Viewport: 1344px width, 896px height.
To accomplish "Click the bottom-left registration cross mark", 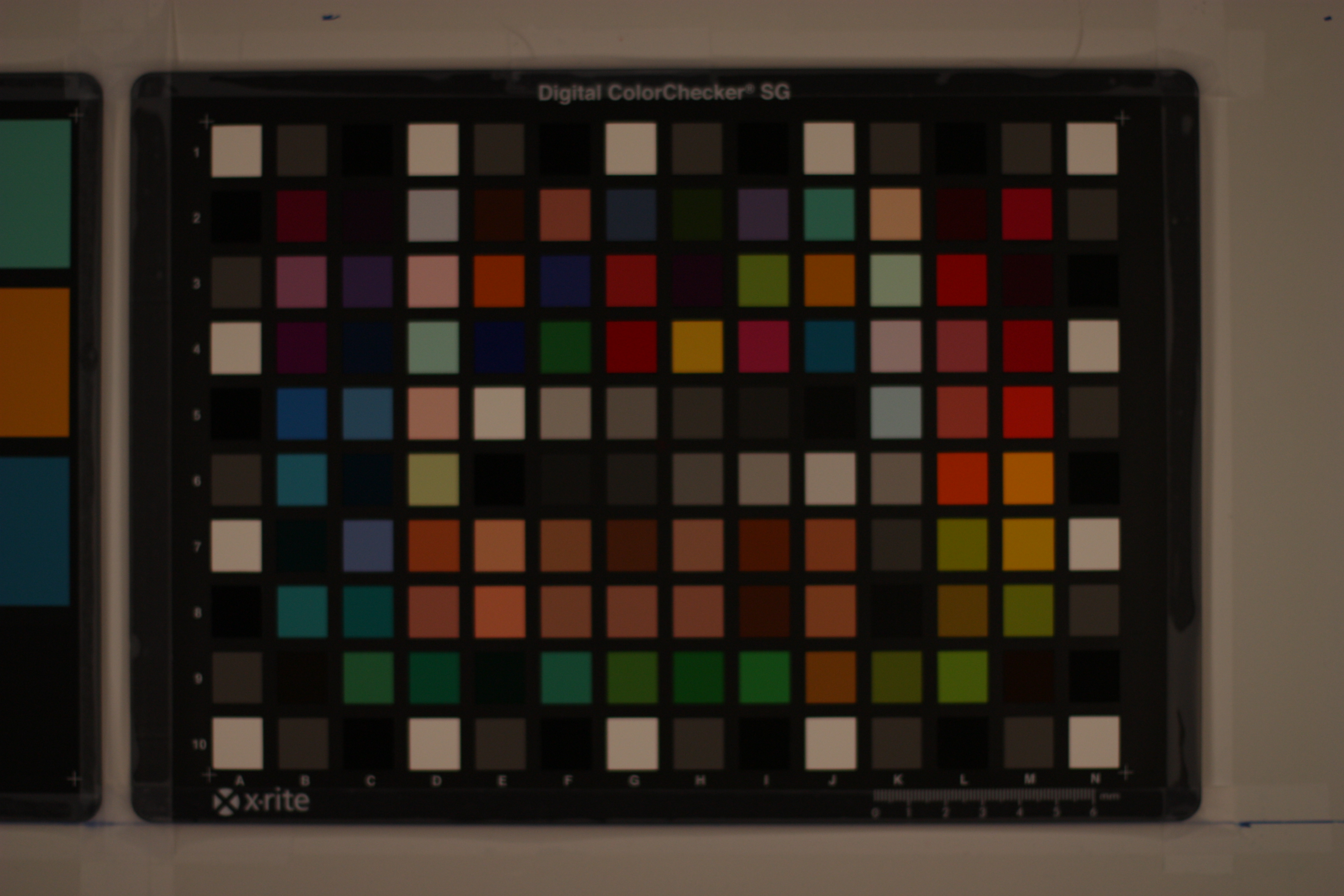I will click(x=210, y=776).
